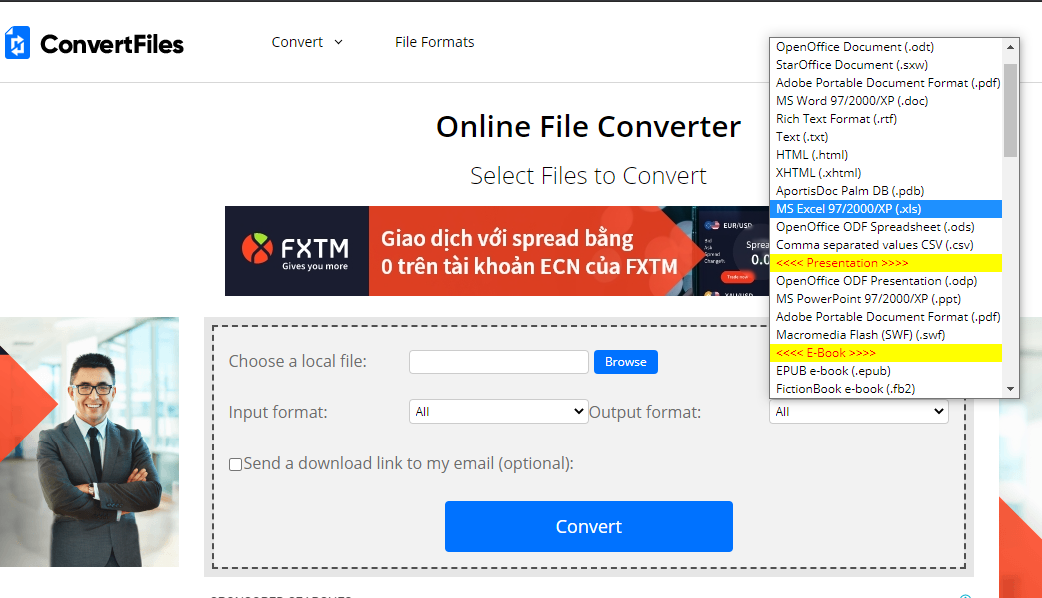Image resolution: width=1042 pixels, height=598 pixels.
Task: Open the Input format dropdown
Action: (498, 412)
